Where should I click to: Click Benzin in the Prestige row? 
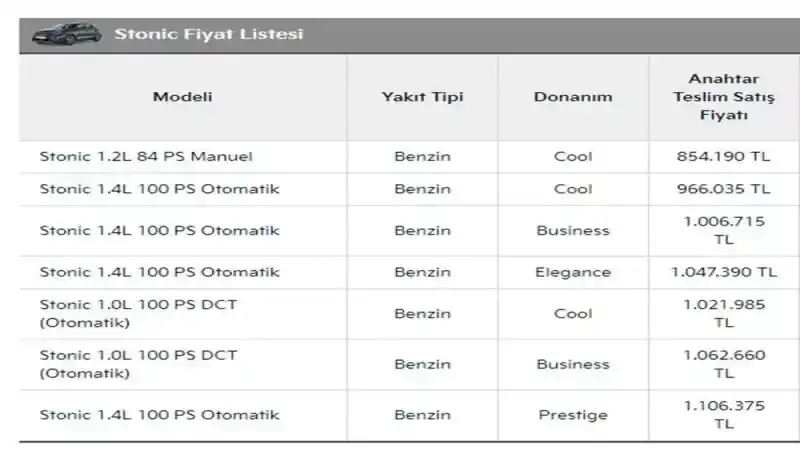[422, 415]
